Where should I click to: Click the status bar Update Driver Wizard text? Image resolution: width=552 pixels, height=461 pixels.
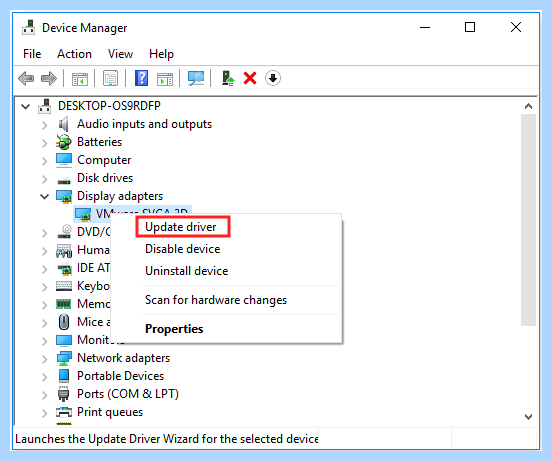tap(167, 439)
